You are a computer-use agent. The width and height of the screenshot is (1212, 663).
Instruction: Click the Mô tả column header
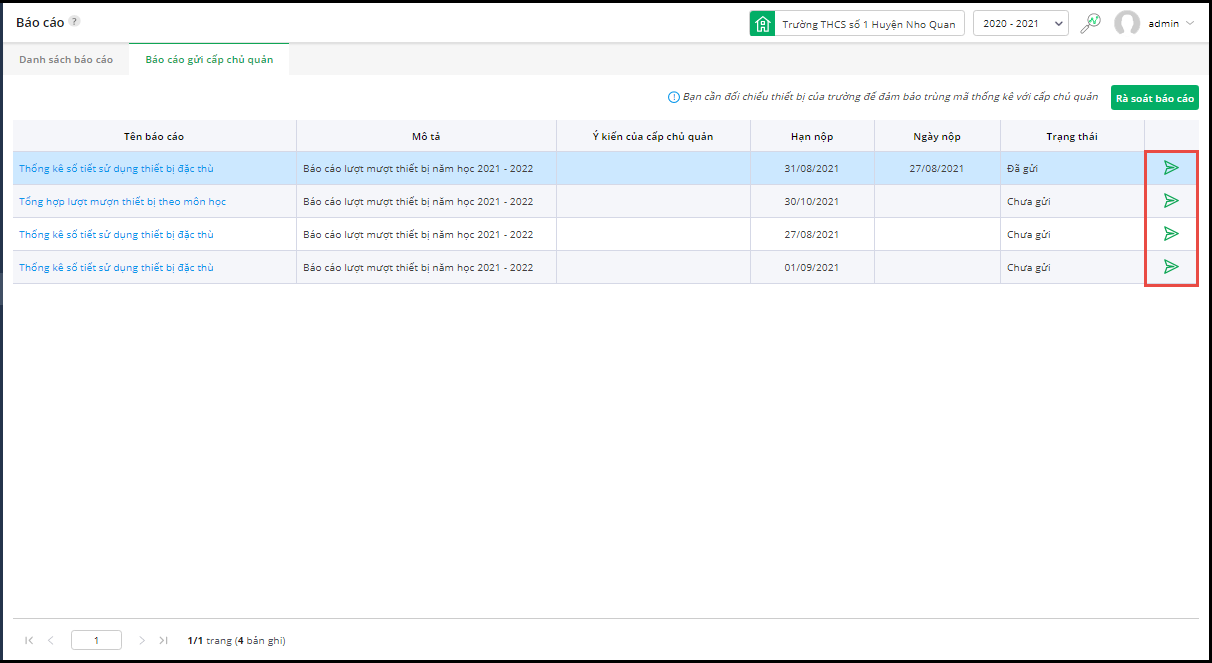pyautogui.click(x=426, y=136)
